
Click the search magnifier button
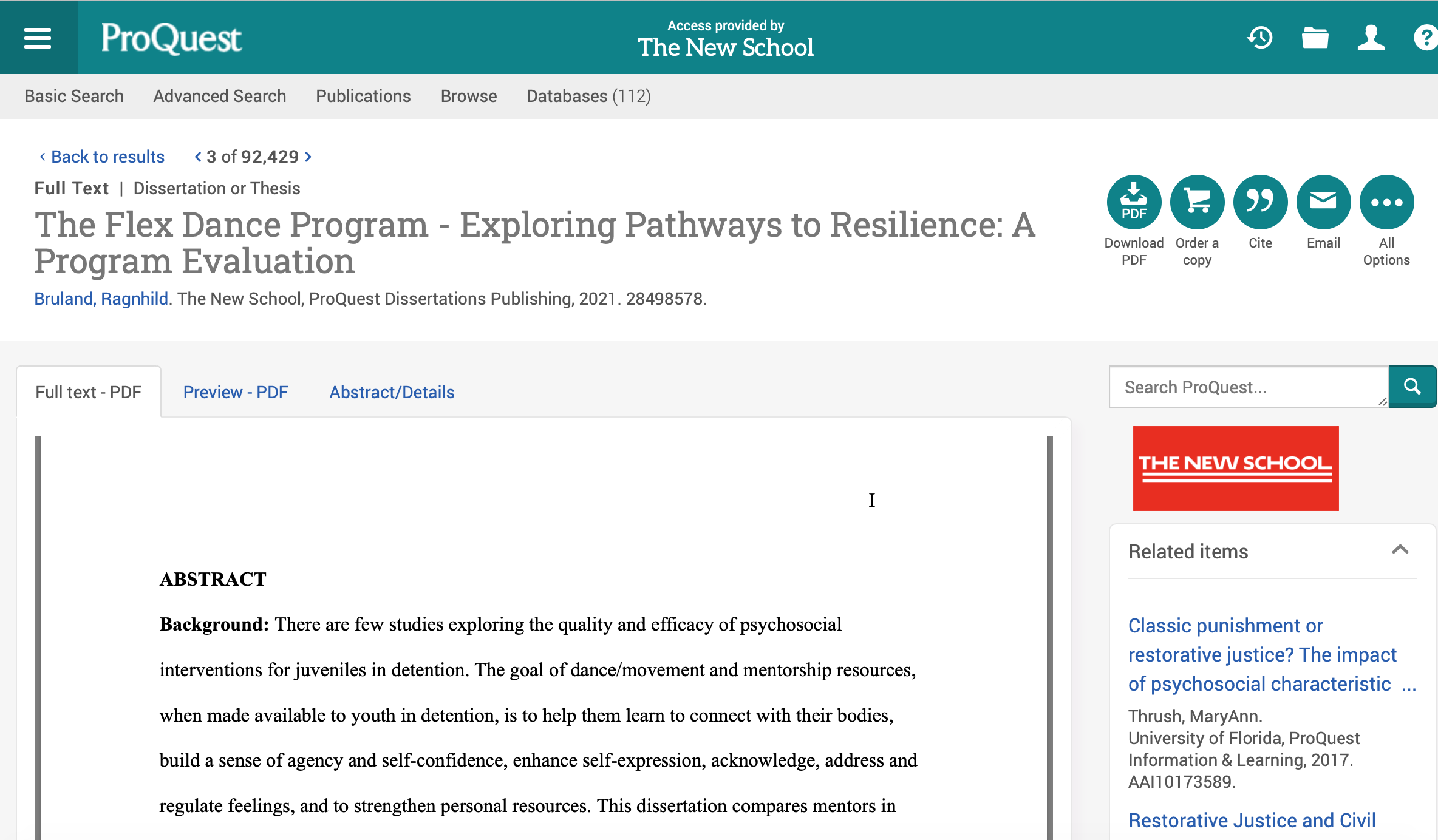pos(1412,387)
